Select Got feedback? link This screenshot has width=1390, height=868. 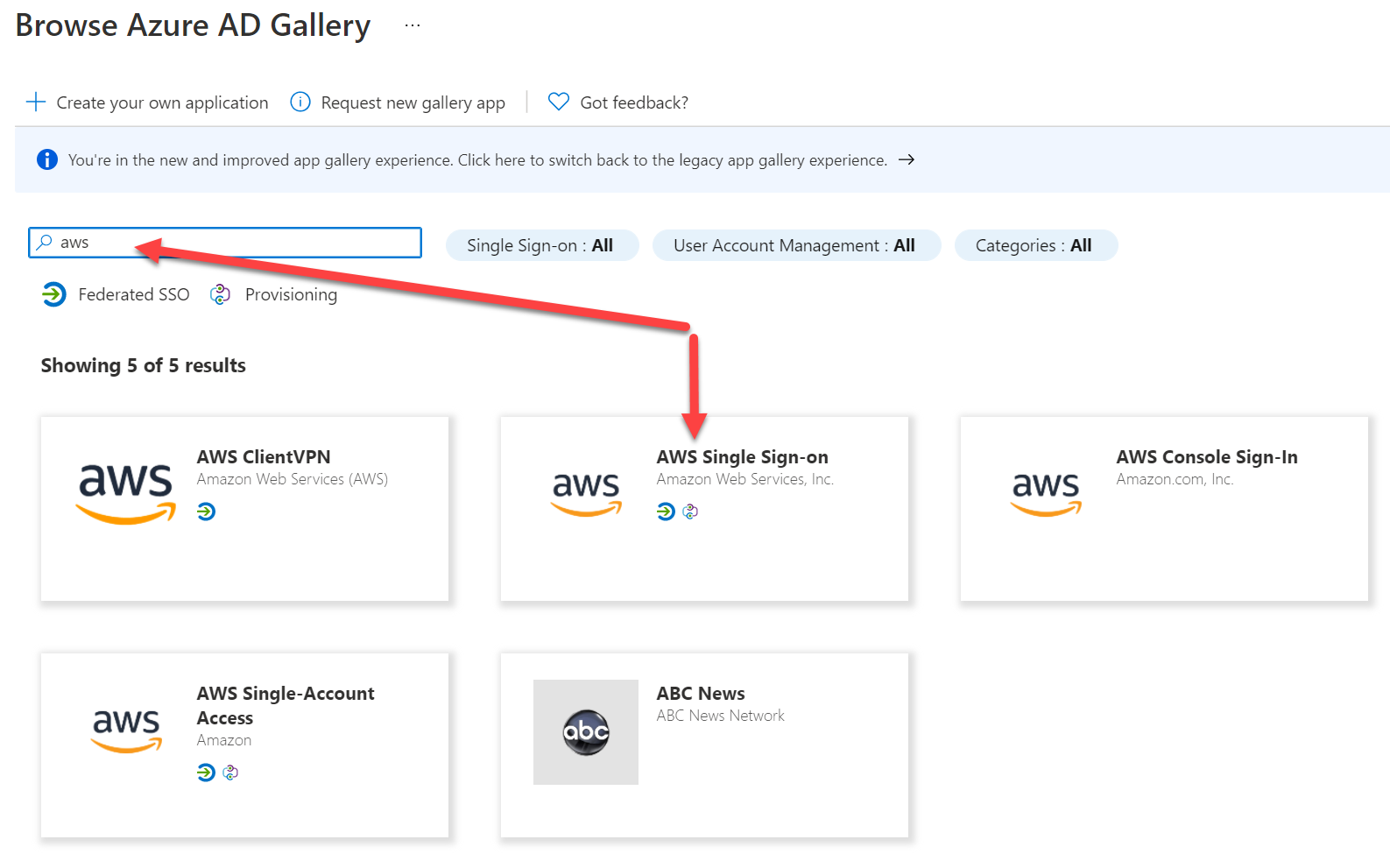click(x=634, y=102)
